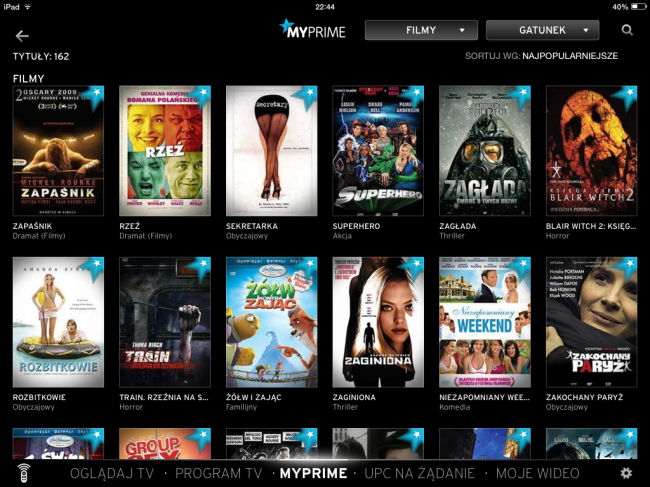Select the ZAGINIONA title text
This screenshot has height=487, width=650.
(x=354, y=397)
